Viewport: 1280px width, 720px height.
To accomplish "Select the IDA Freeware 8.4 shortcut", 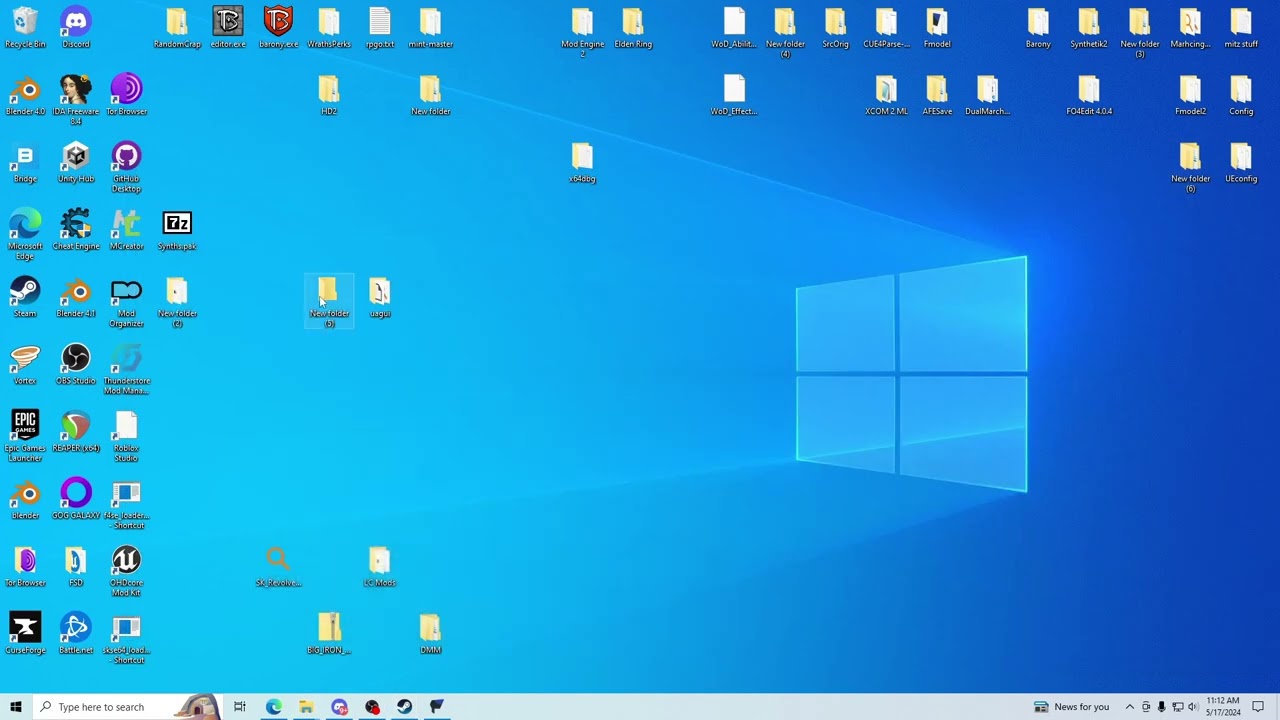I will 76,100.
